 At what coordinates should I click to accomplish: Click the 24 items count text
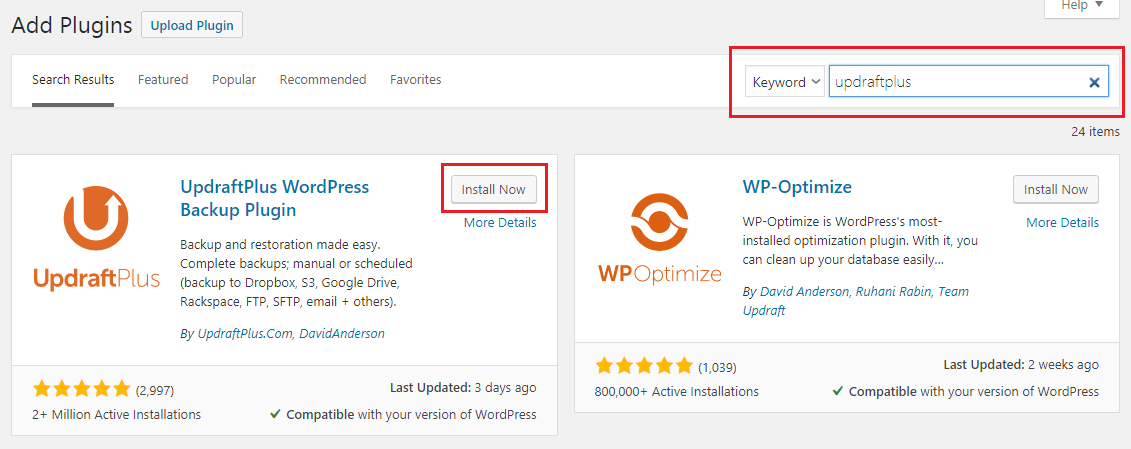tap(1096, 131)
